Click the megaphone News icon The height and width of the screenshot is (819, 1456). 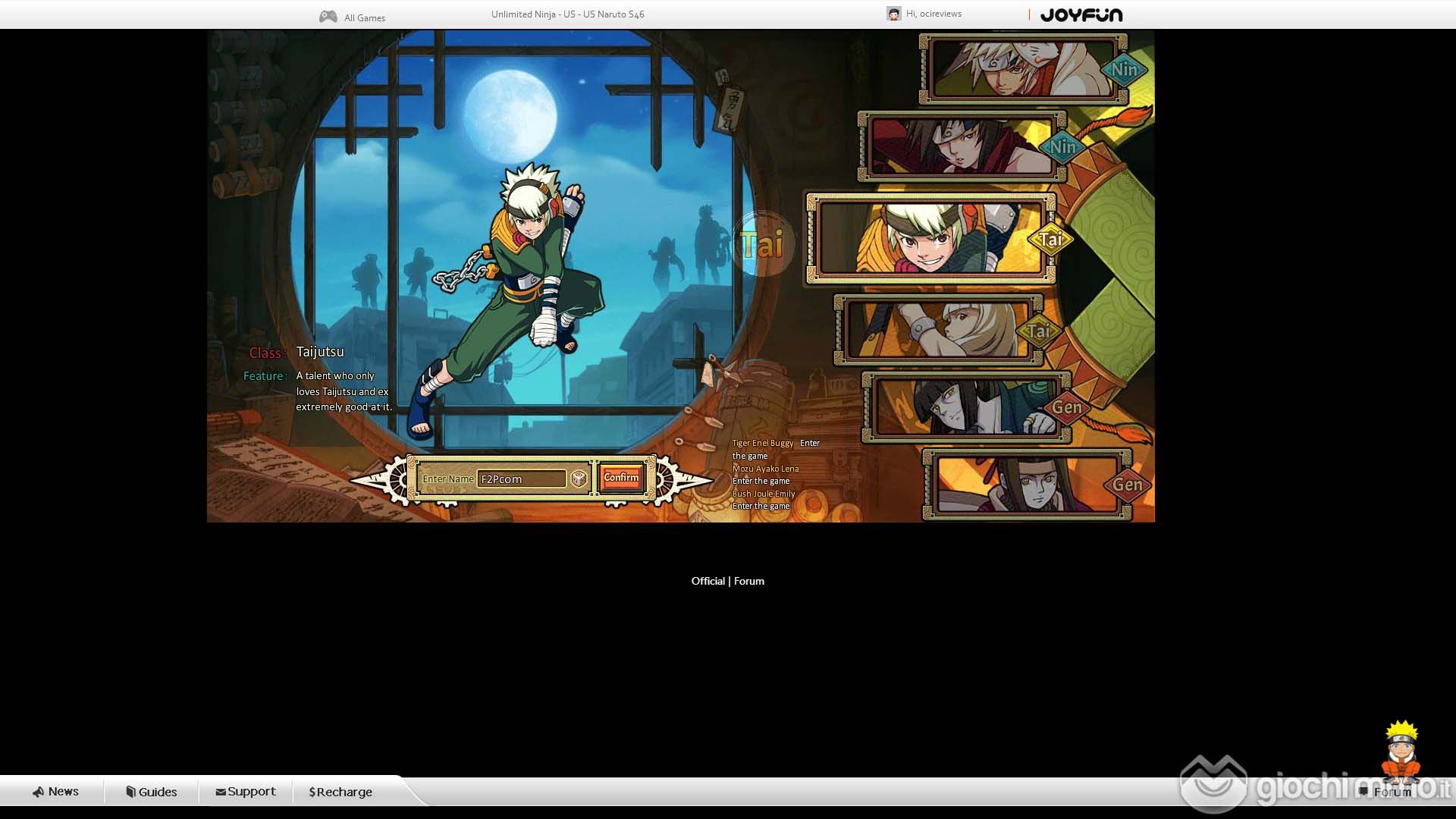pos(38,792)
